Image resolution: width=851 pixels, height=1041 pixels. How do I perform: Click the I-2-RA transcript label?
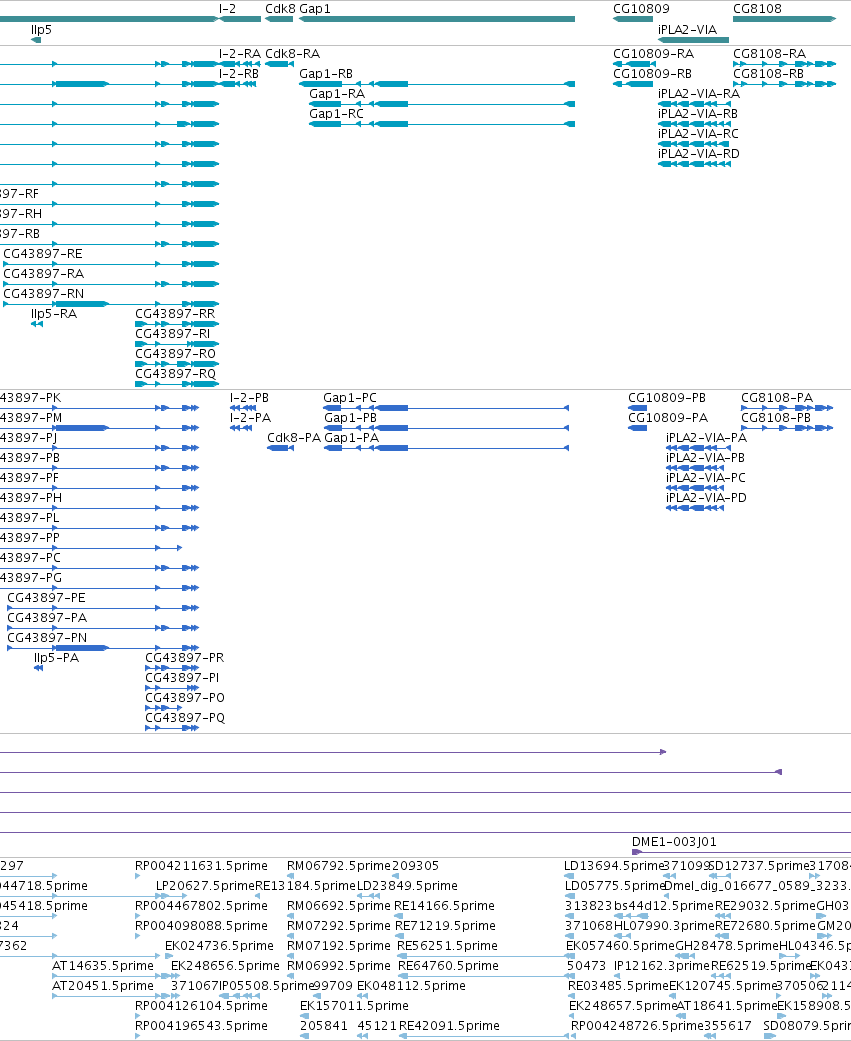[240, 54]
